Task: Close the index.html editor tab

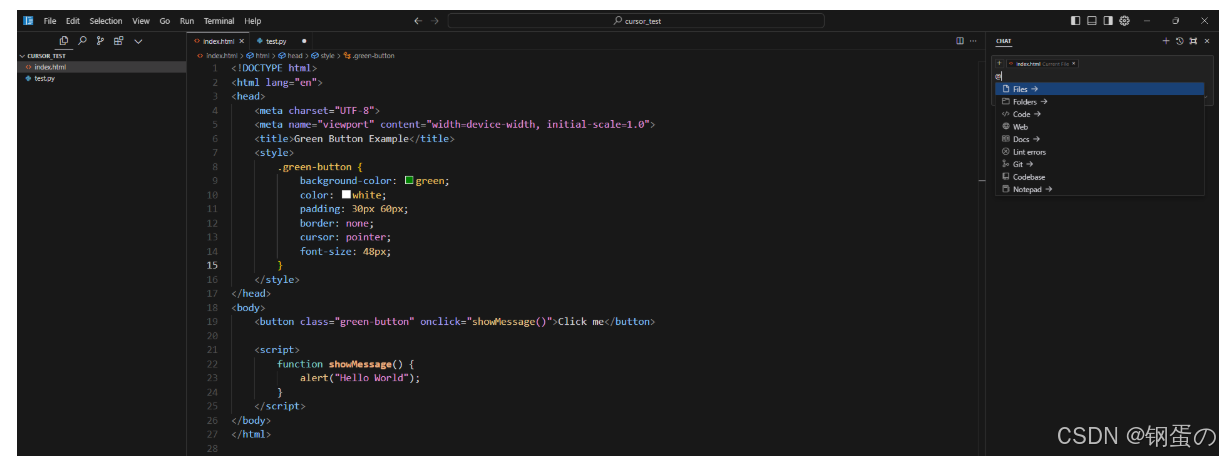Action: point(241,41)
